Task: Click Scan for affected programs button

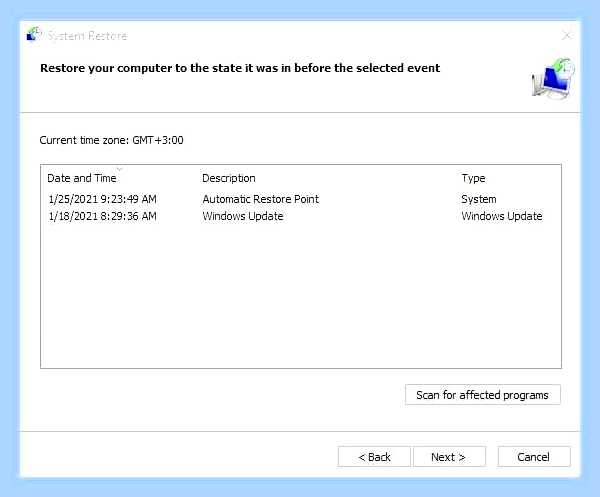Action: point(483,395)
